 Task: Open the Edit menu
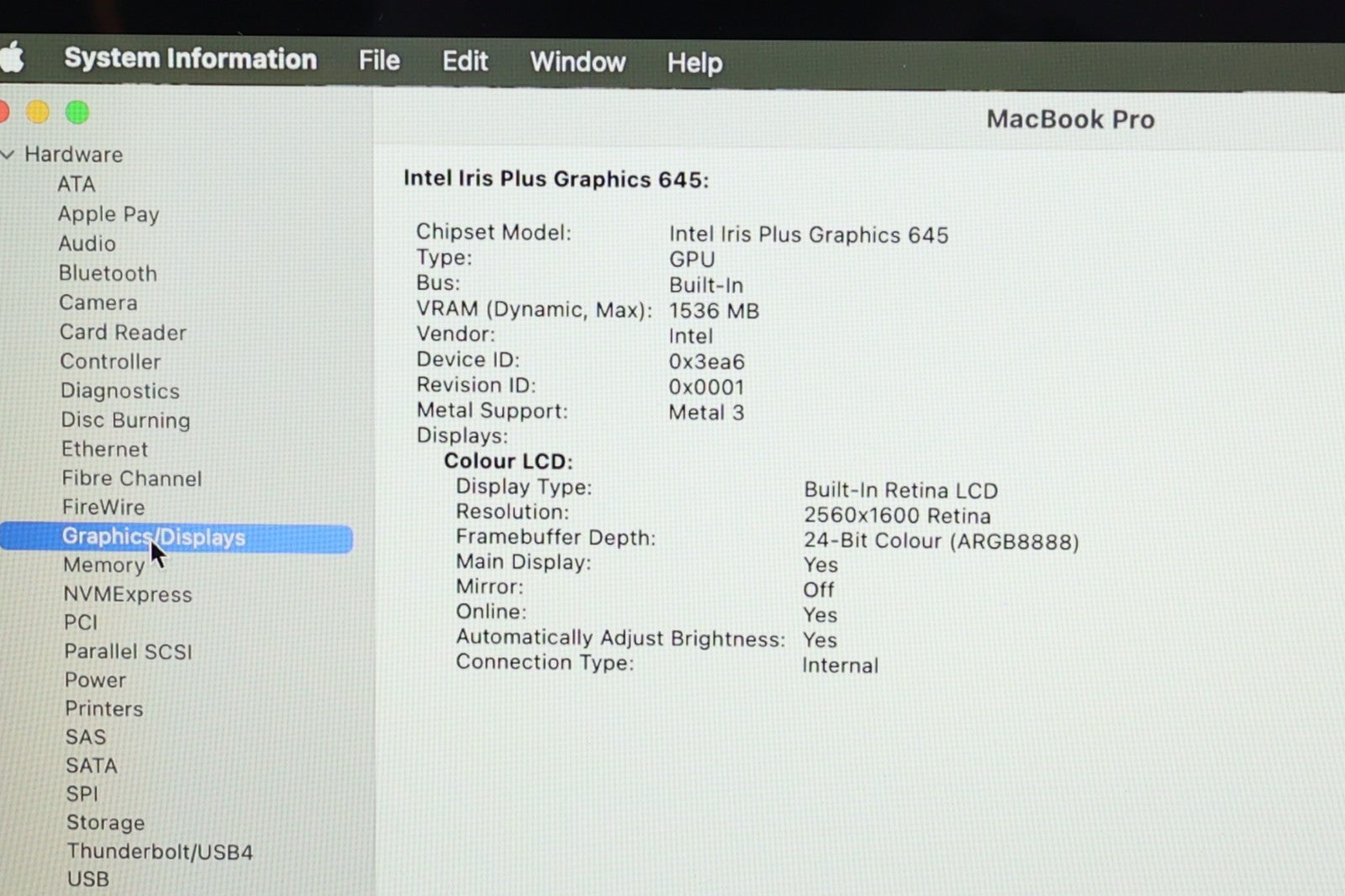tap(465, 61)
